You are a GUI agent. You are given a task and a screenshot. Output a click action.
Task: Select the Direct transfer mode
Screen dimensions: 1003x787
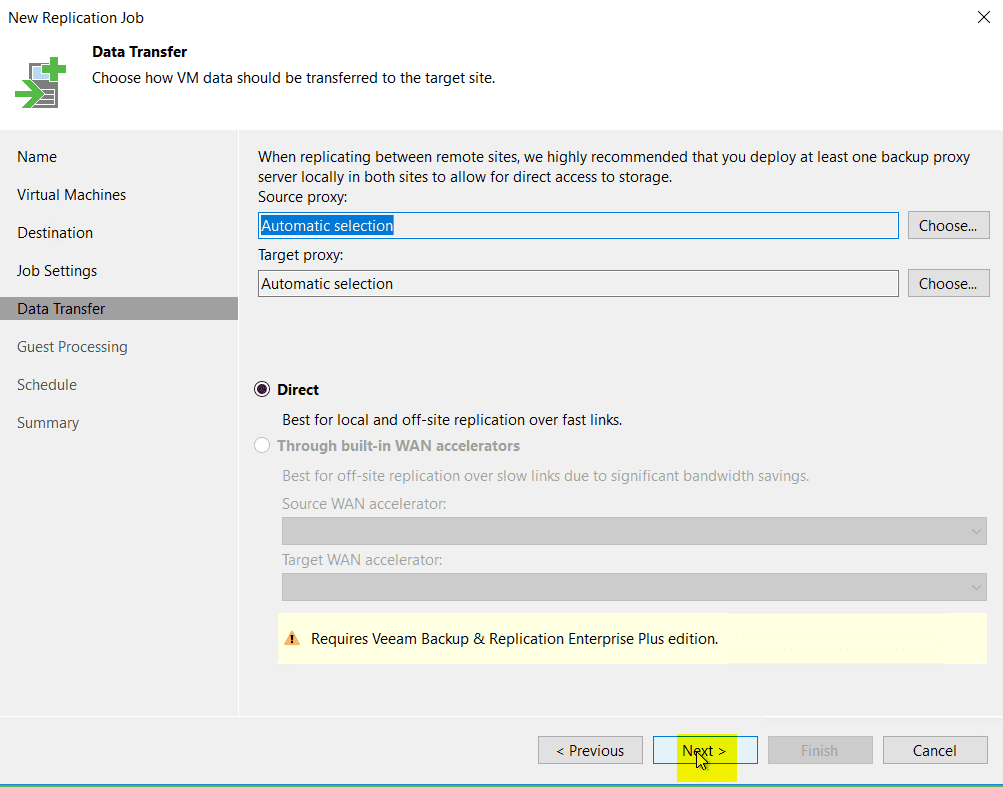[261, 389]
